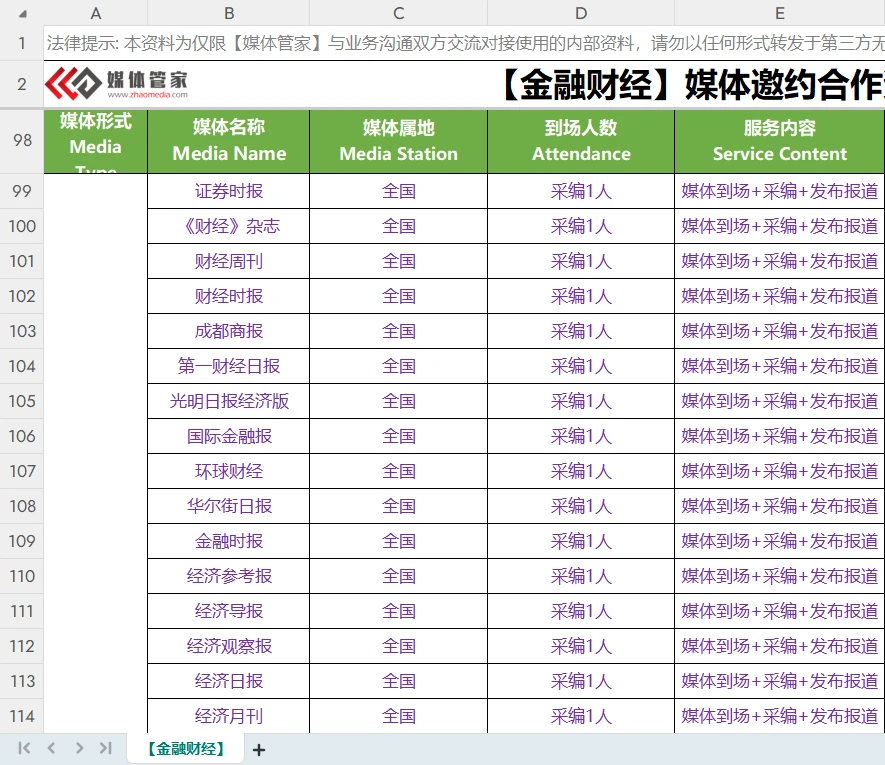Screen dimensions: 885x765
Task: Select row 98 header
Action: pyautogui.click(x=21, y=141)
